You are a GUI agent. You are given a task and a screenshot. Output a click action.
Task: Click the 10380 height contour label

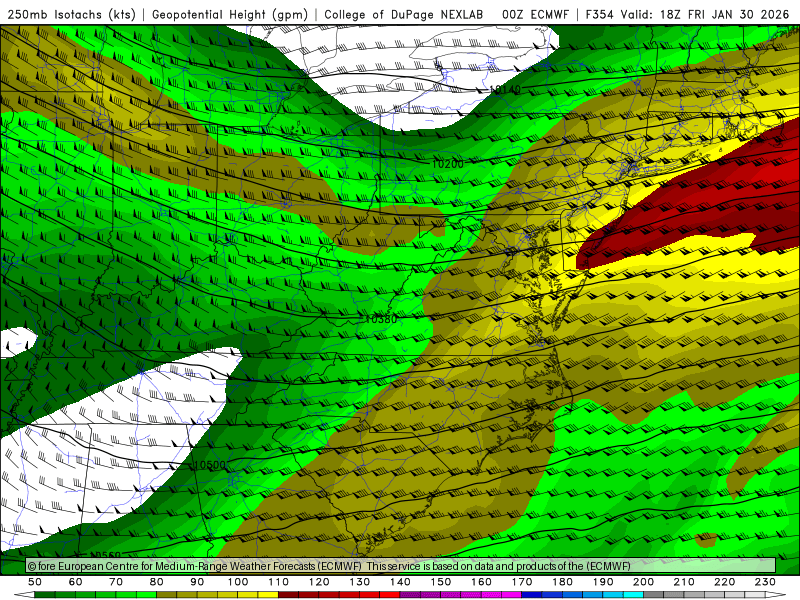tap(381, 319)
